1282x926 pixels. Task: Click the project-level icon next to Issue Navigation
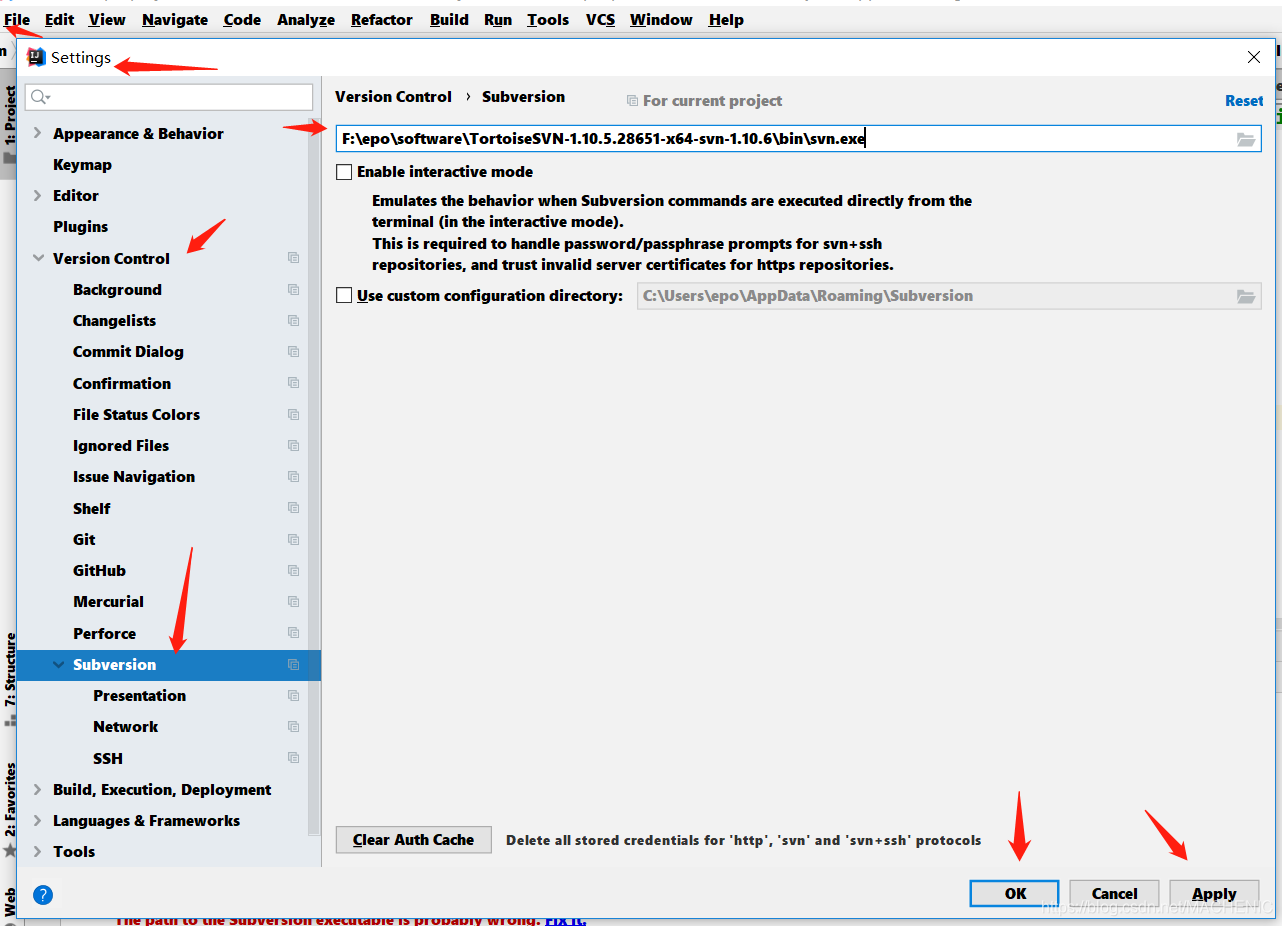[293, 477]
